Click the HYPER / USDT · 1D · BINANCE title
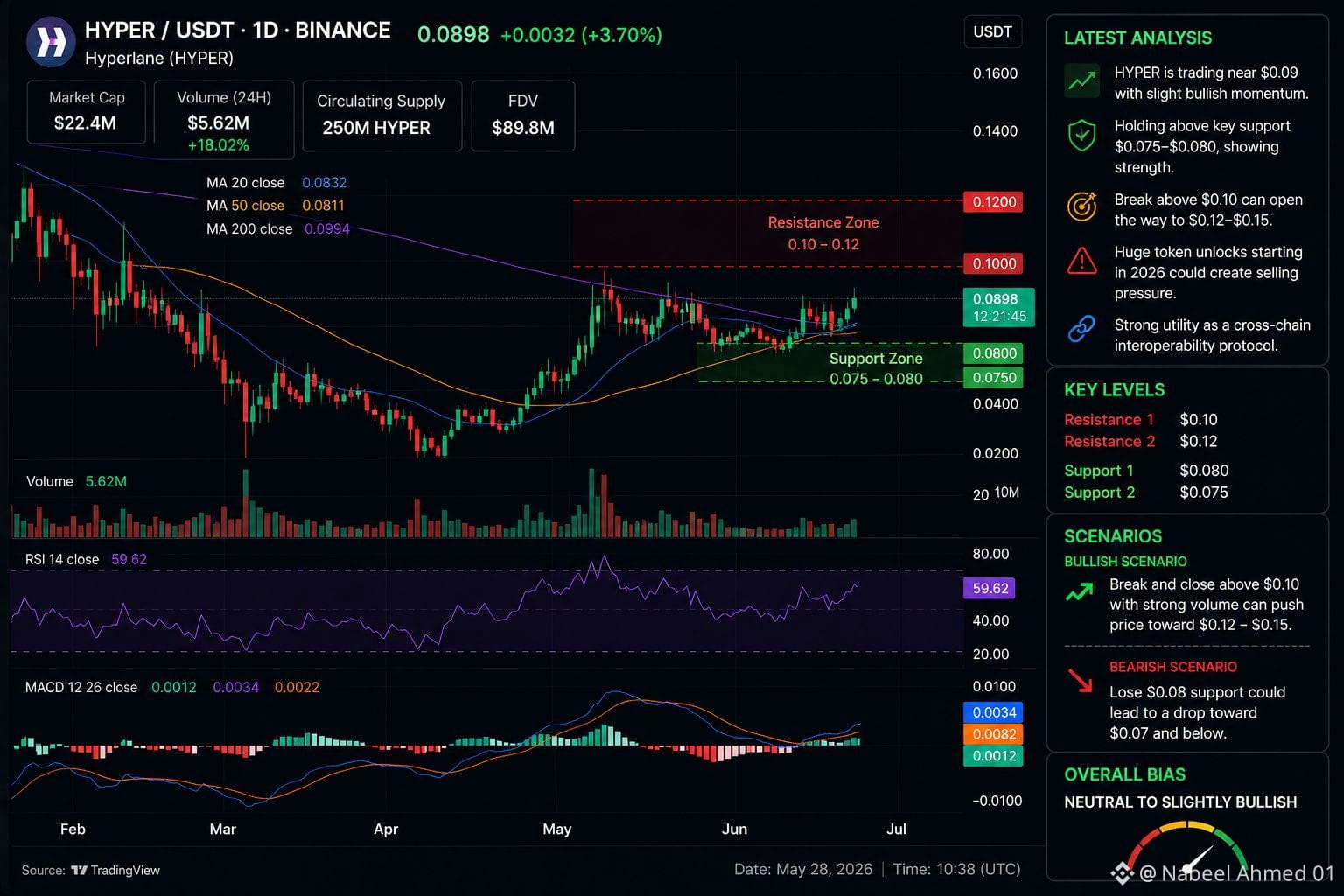Viewport: 1344px width, 896px height. click(x=238, y=31)
